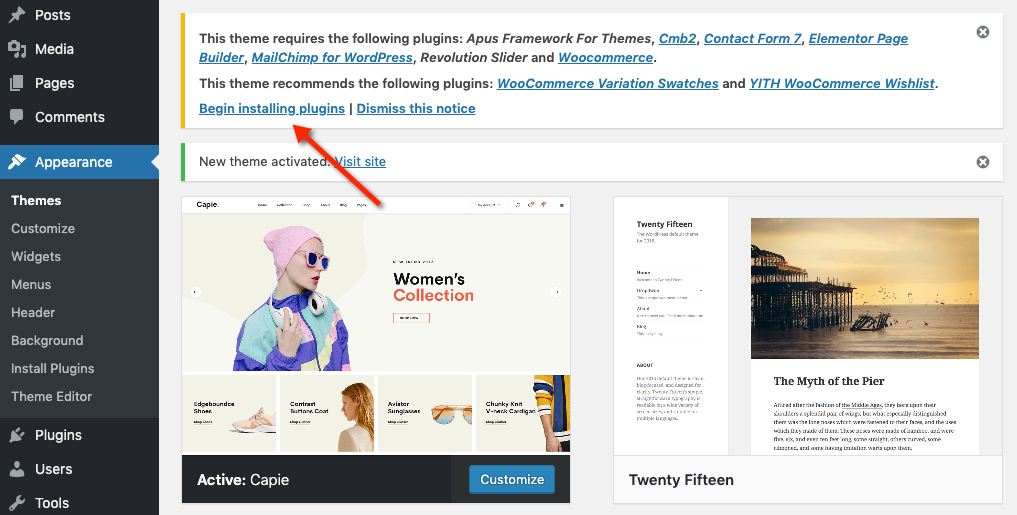Image resolution: width=1017 pixels, height=515 pixels.
Task: Select the Tools wrench icon
Action: pos(17,503)
